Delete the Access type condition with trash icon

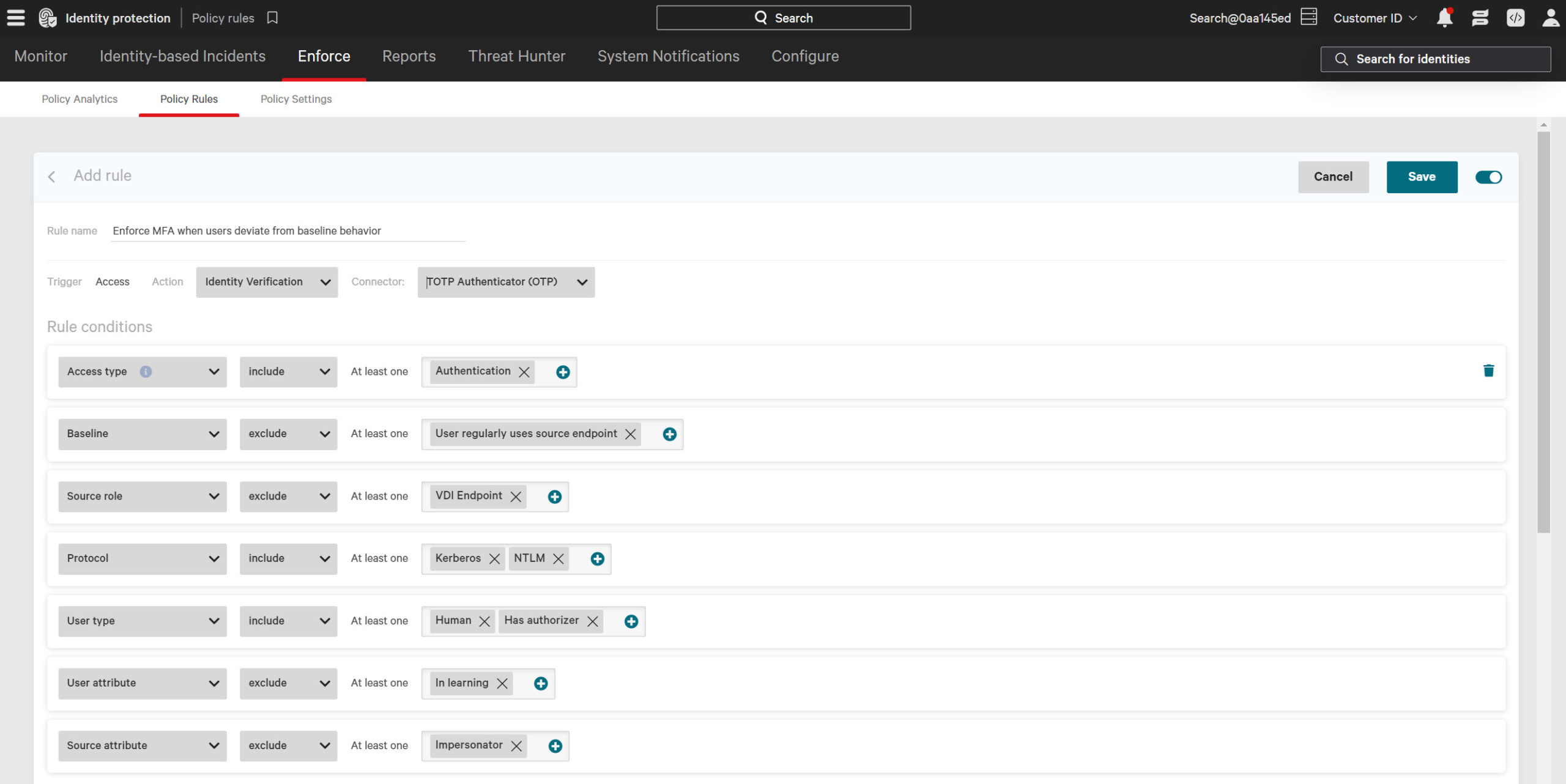point(1488,371)
